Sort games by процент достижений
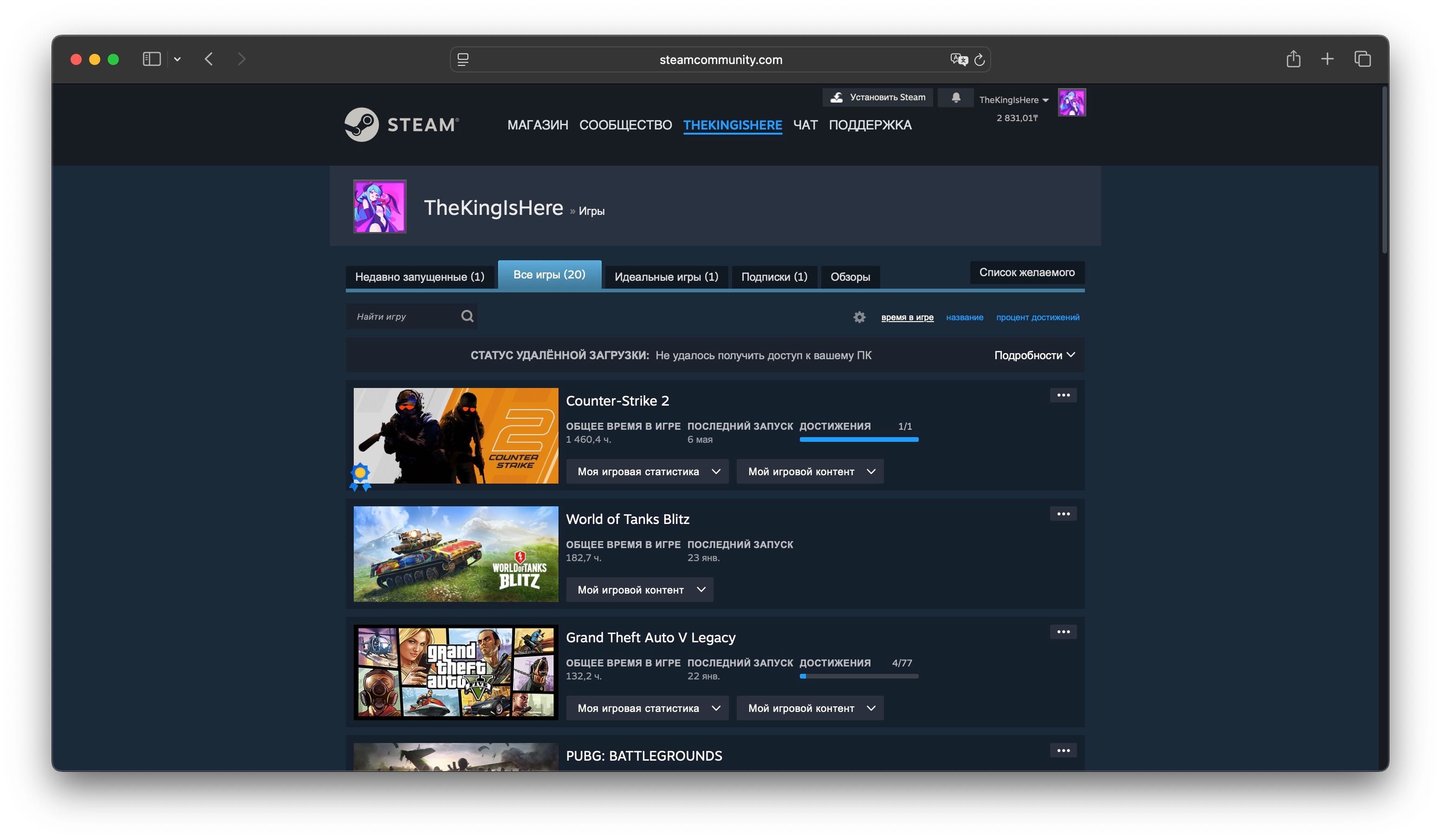 coord(1037,317)
